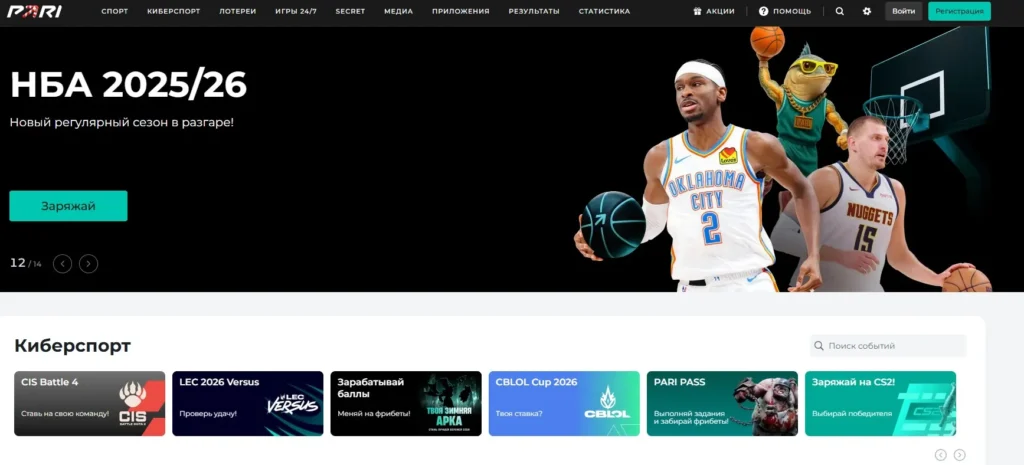This screenshot has width=1024, height=465.
Task: Open the search magnifier icon in header
Action: [839, 11]
